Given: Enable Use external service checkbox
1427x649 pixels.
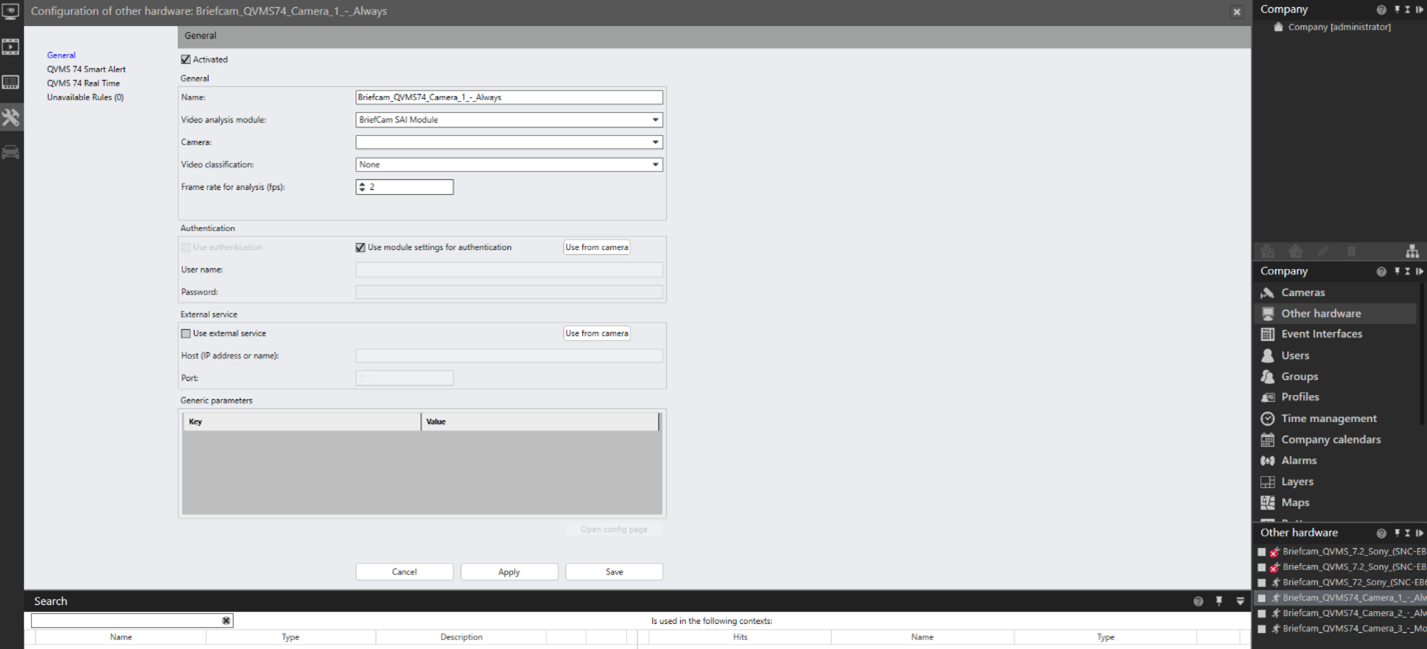Looking at the screenshot, I should pyautogui.click(x=186, y=333).
